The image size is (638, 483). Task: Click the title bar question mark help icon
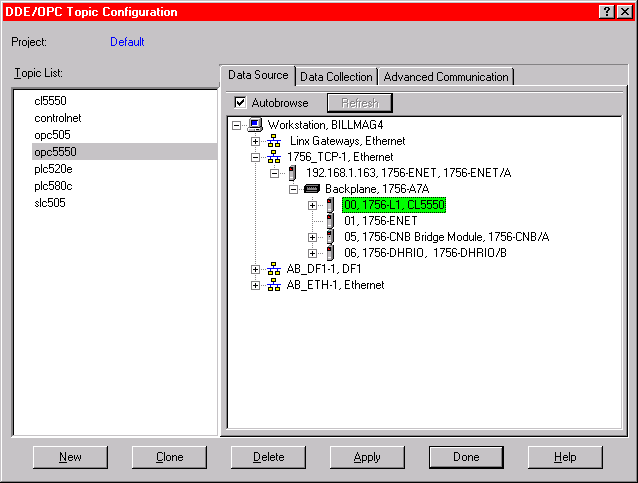(607, 12)
